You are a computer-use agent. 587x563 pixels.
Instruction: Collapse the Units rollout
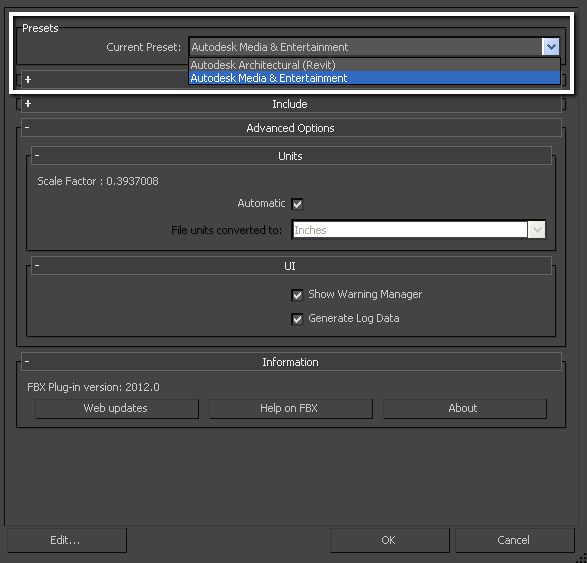291,156
